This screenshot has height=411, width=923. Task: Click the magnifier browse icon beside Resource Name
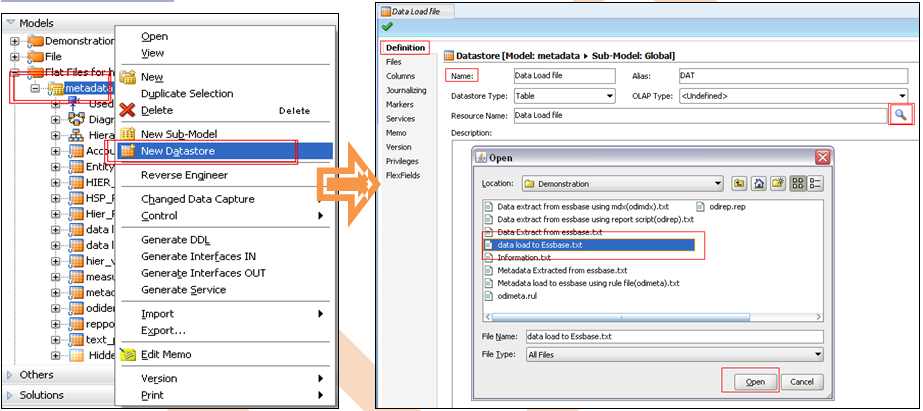(901, 115)
